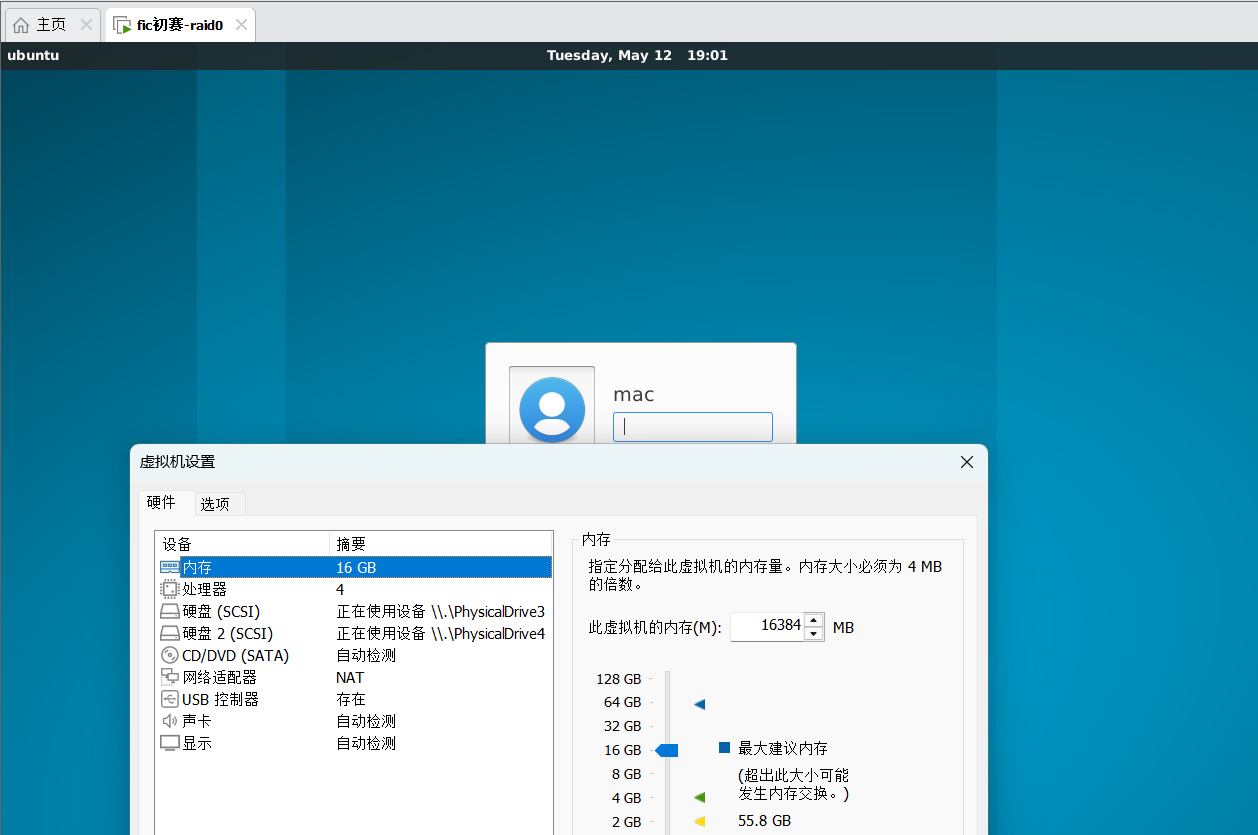Click the processor count value 4
The image size is (1258, 835).
pyautogui.click(x=340, y=589)
